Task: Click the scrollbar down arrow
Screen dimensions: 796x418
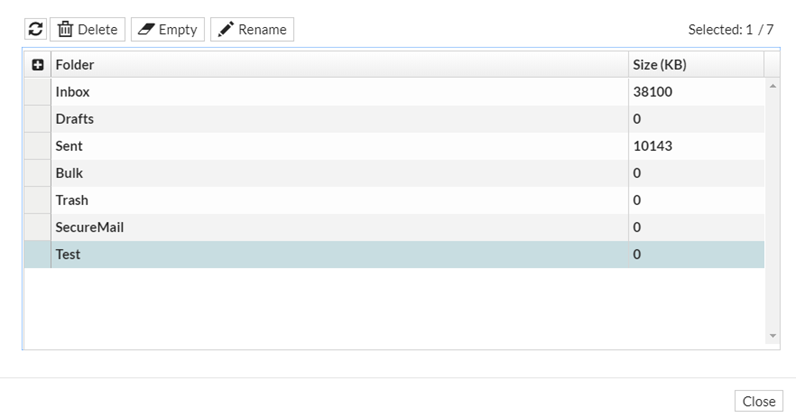Action: 772,335
